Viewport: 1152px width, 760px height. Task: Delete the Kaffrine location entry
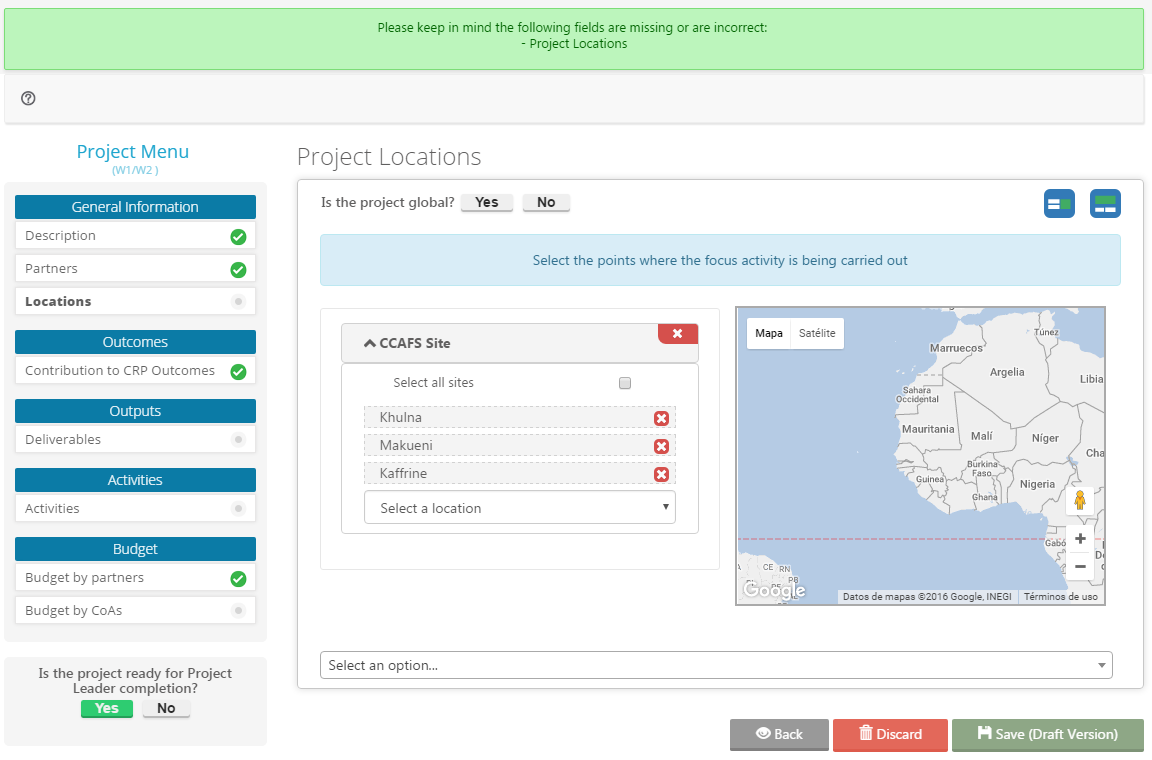tap(661, 474)
